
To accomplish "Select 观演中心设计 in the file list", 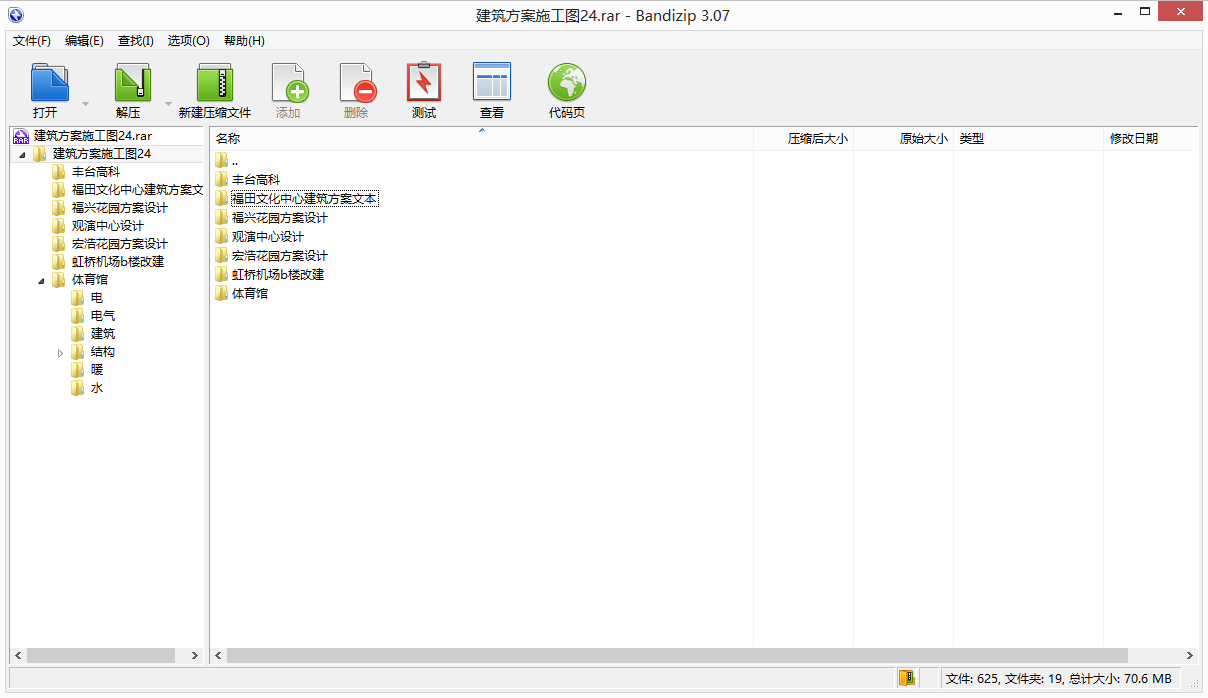I will point(268,237).
